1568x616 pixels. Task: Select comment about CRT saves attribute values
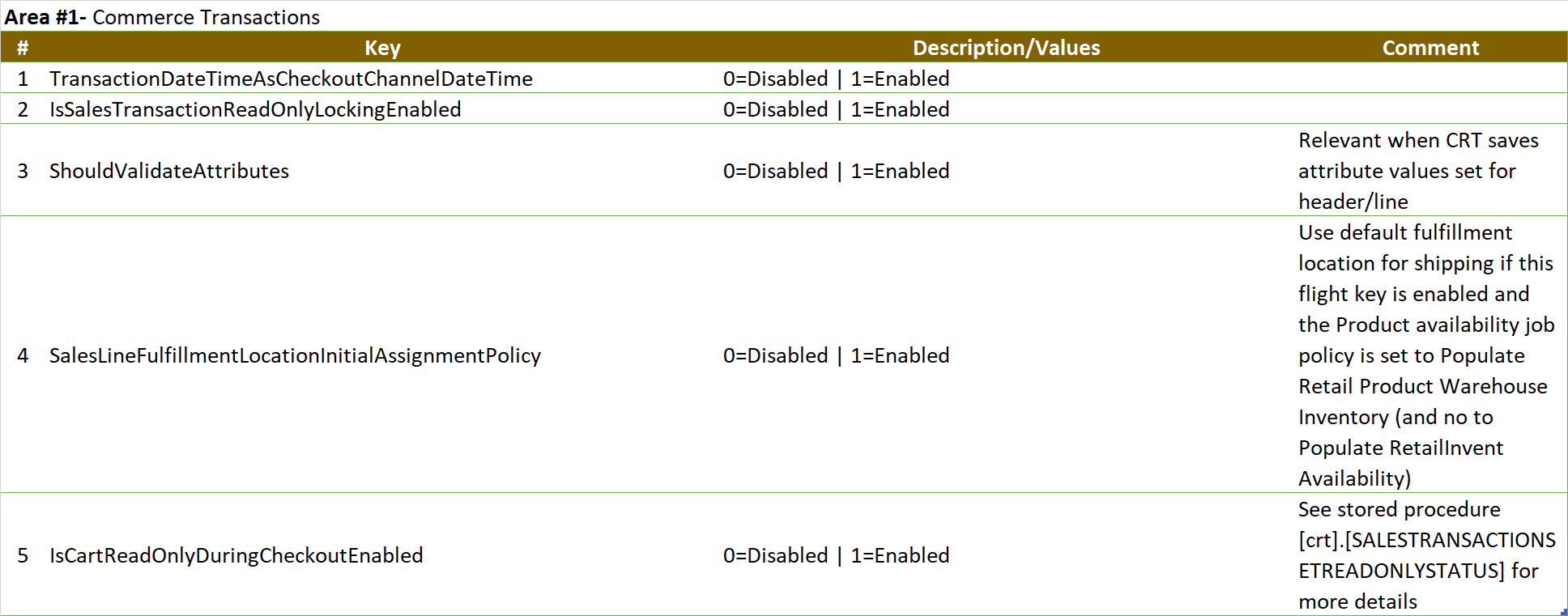tap(1430, 171)
